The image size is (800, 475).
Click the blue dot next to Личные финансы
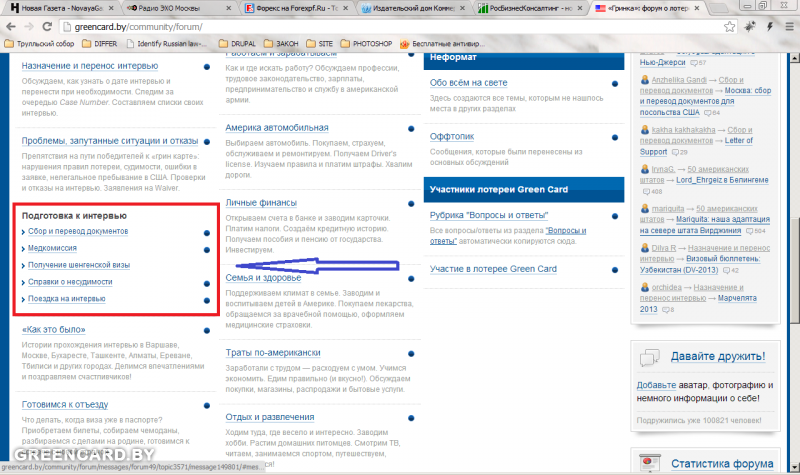[x=411, y=204]
